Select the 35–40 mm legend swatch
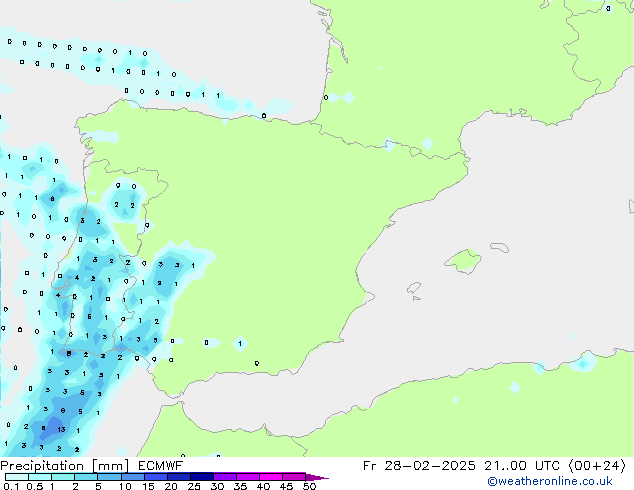Image resolution: width=634 pixels, height=490 pixels. click(x=248, y=477)
